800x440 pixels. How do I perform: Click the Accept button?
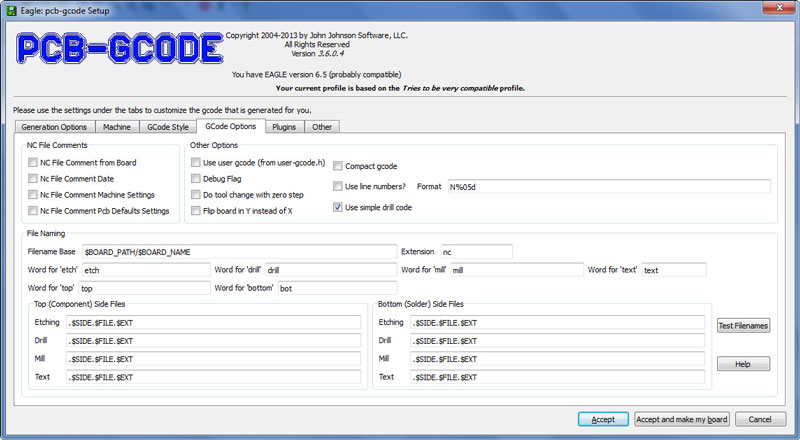(603, 419)
